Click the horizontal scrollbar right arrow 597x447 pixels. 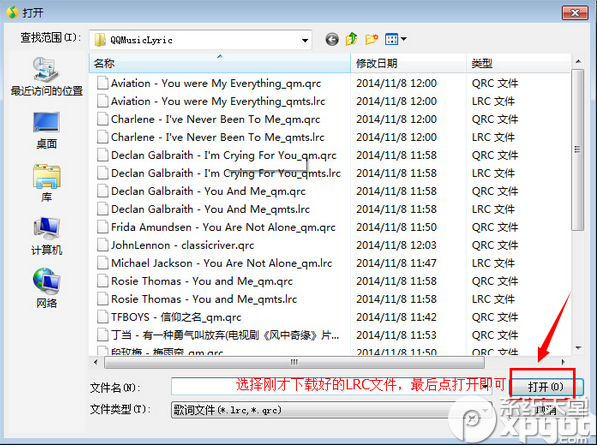point(563,362)
